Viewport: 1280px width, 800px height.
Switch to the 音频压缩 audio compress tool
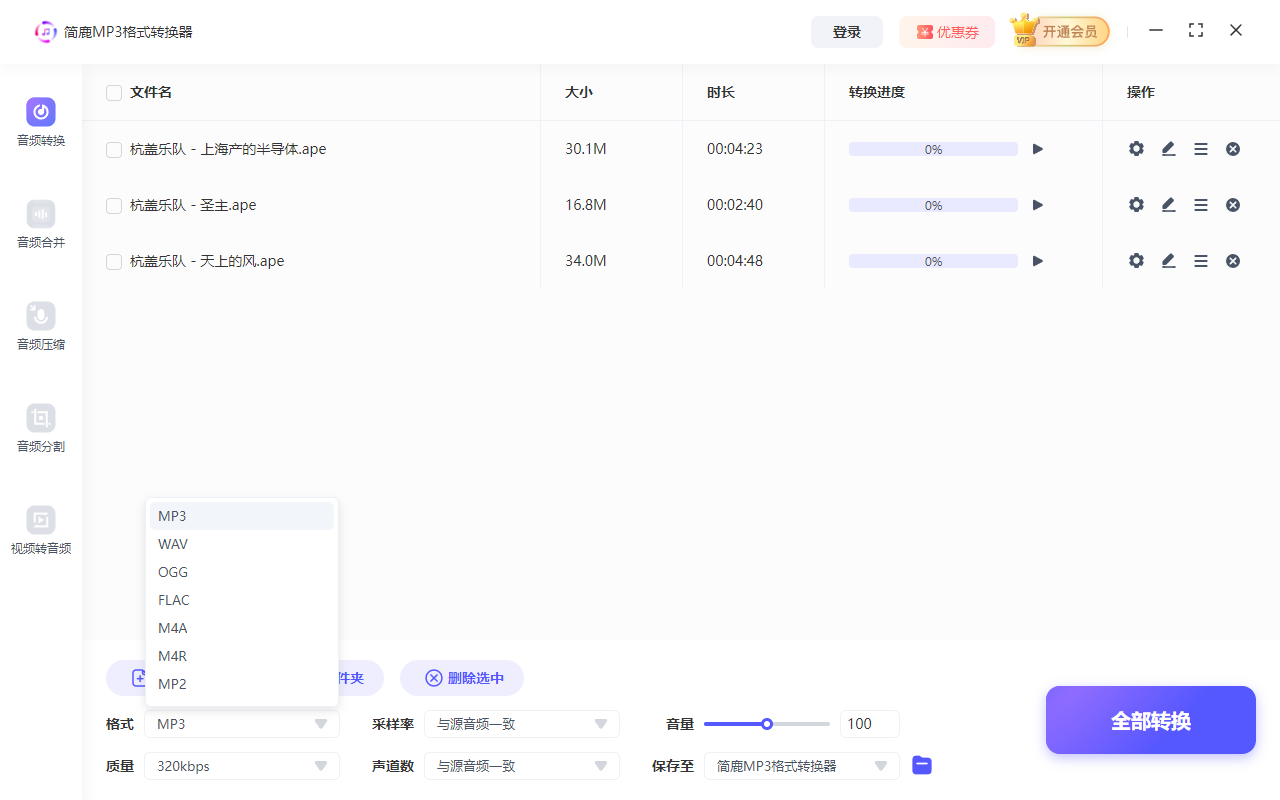pyautogui.click(x=40, y=327)
